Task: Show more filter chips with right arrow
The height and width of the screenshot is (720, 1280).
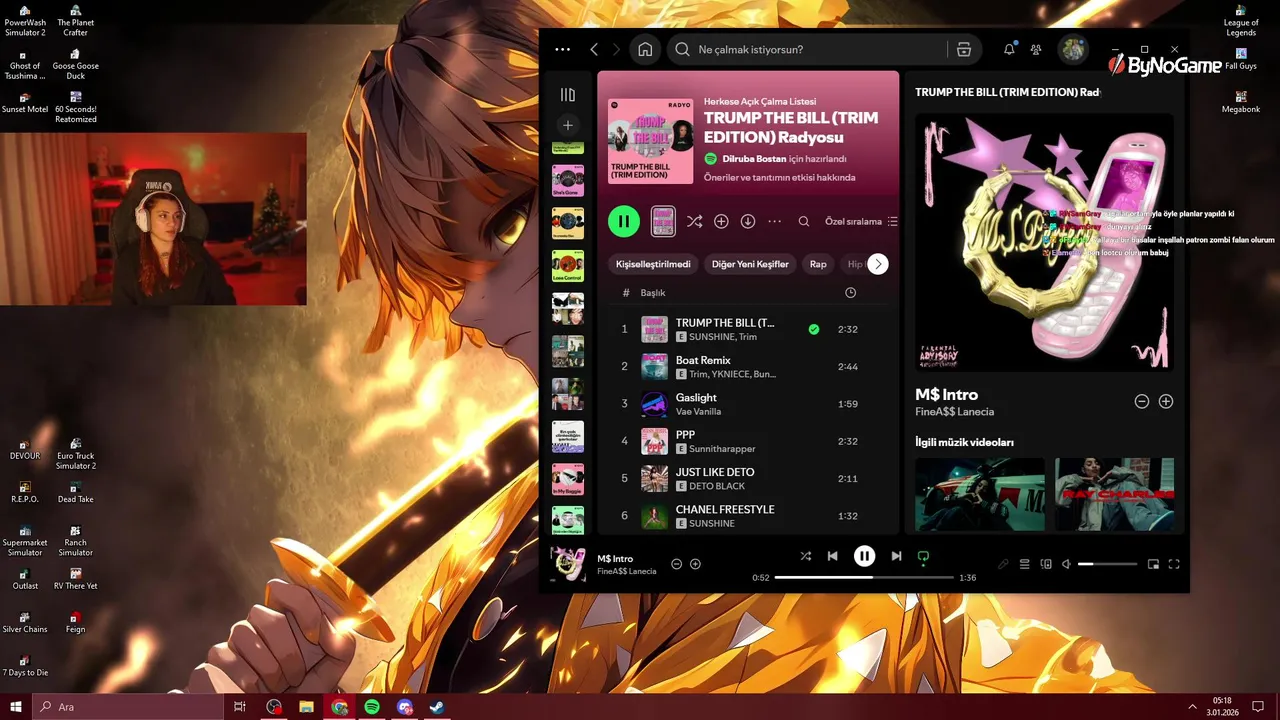Action: click(x=878, y=264)
